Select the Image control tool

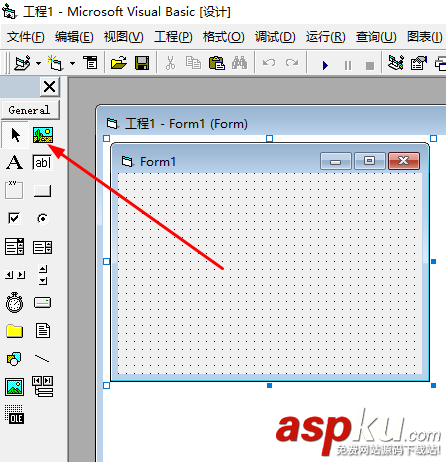(x=14, y=387)
